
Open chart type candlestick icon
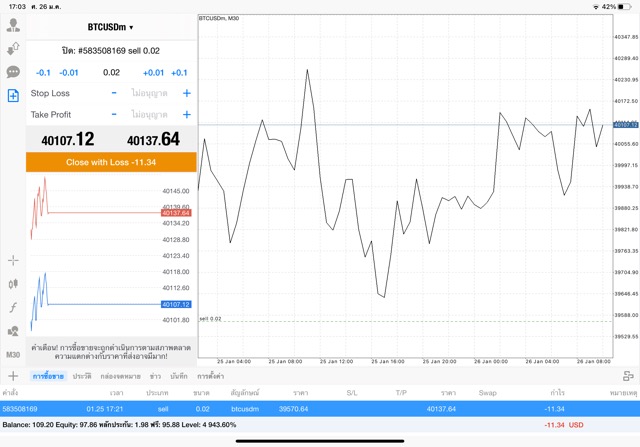(x=13, y=284)
